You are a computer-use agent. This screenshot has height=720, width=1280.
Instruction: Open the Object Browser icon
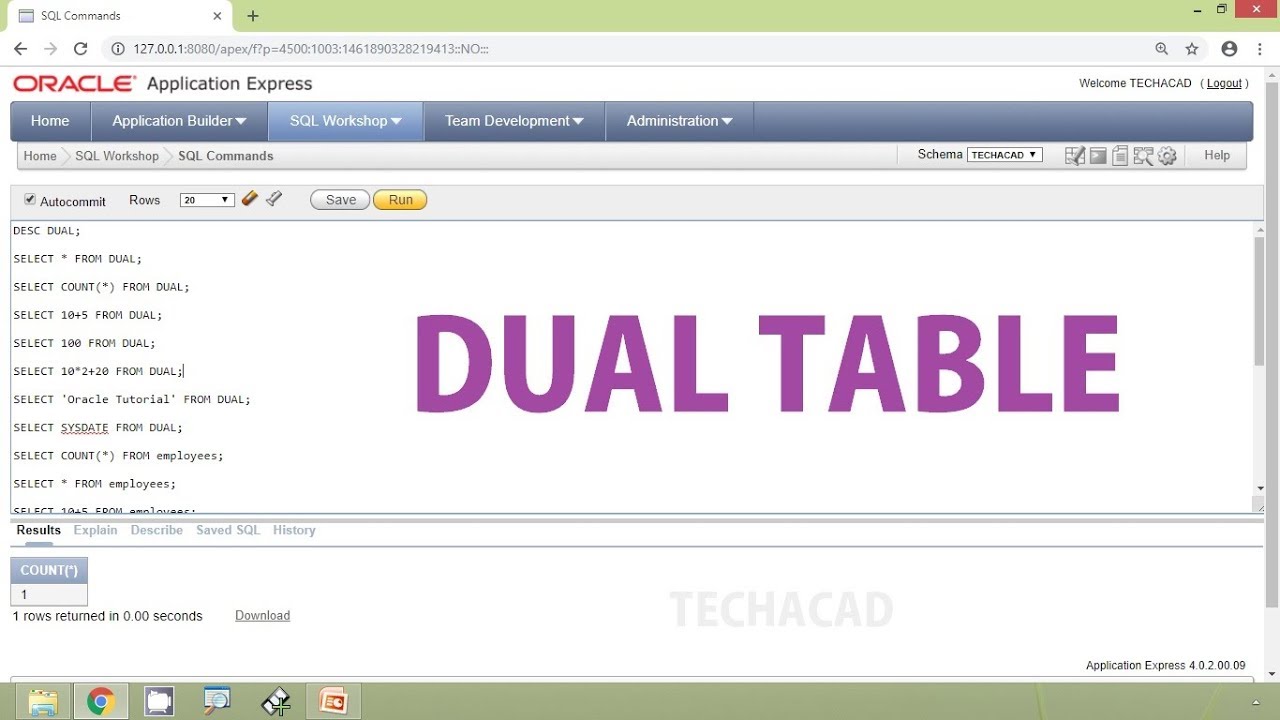coord(1075,155)
